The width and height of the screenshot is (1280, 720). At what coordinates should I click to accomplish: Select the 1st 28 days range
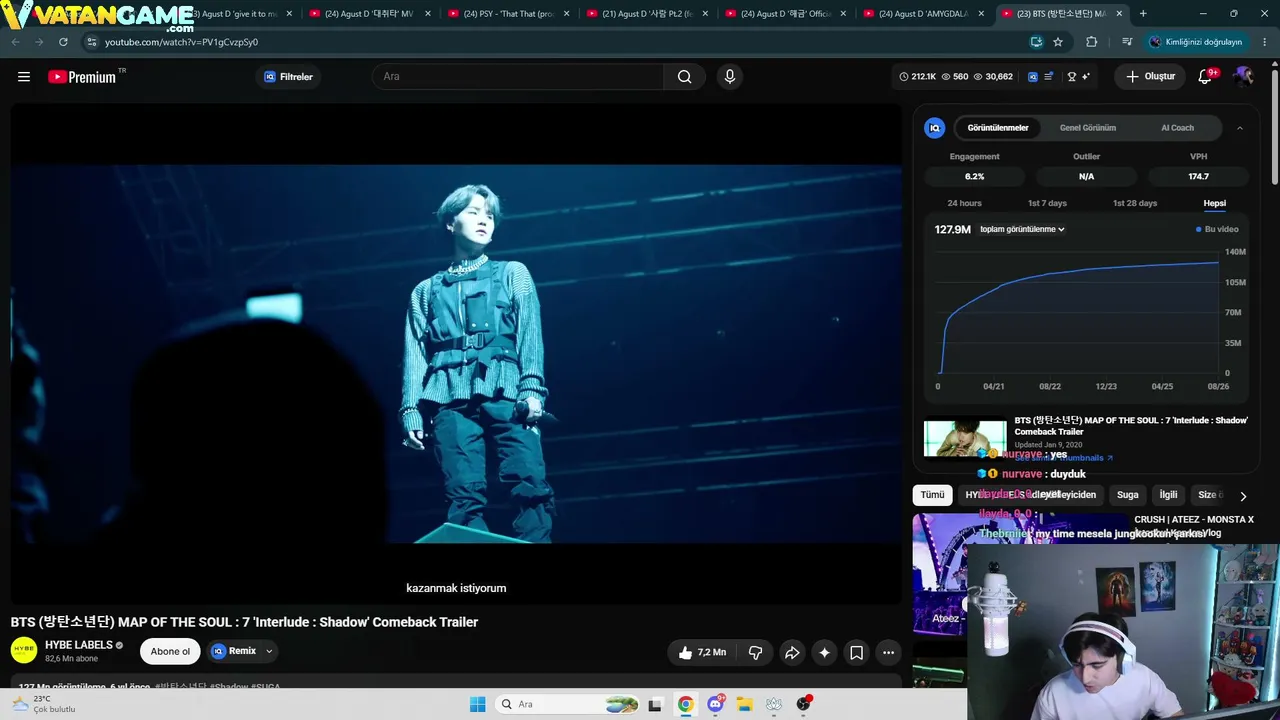pos(1135,203)
